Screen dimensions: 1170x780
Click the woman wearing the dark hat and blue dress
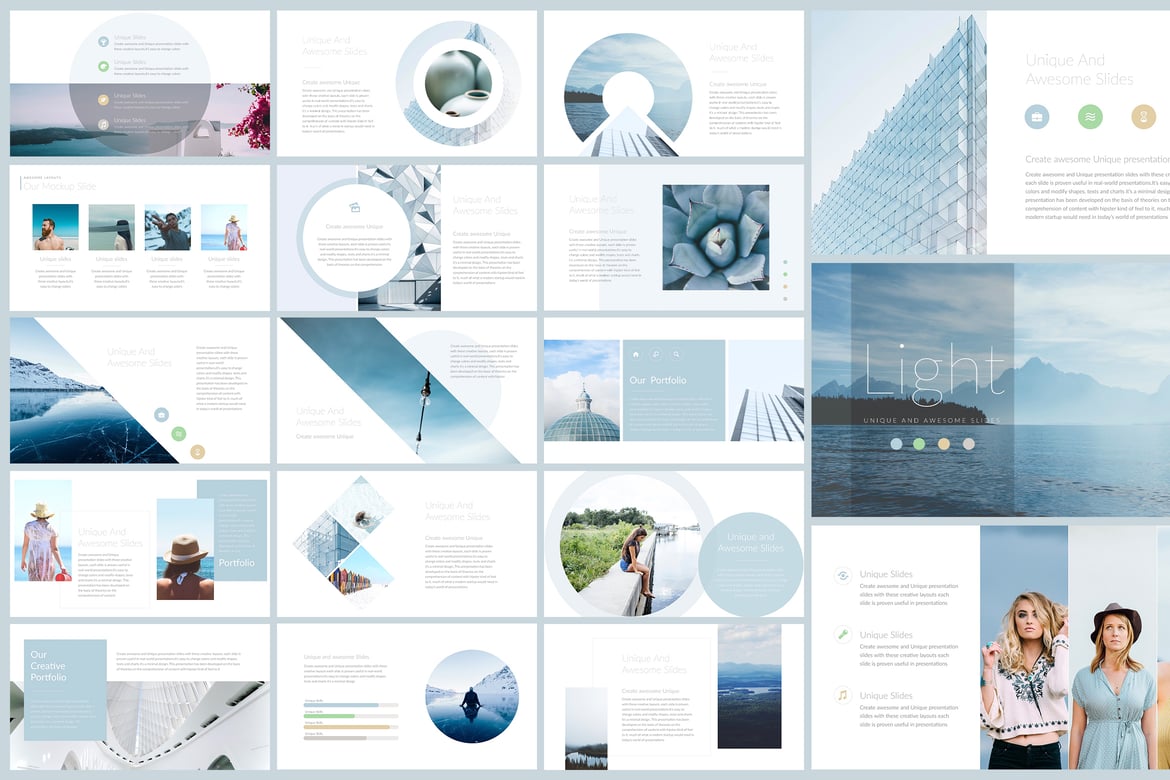1114,687
